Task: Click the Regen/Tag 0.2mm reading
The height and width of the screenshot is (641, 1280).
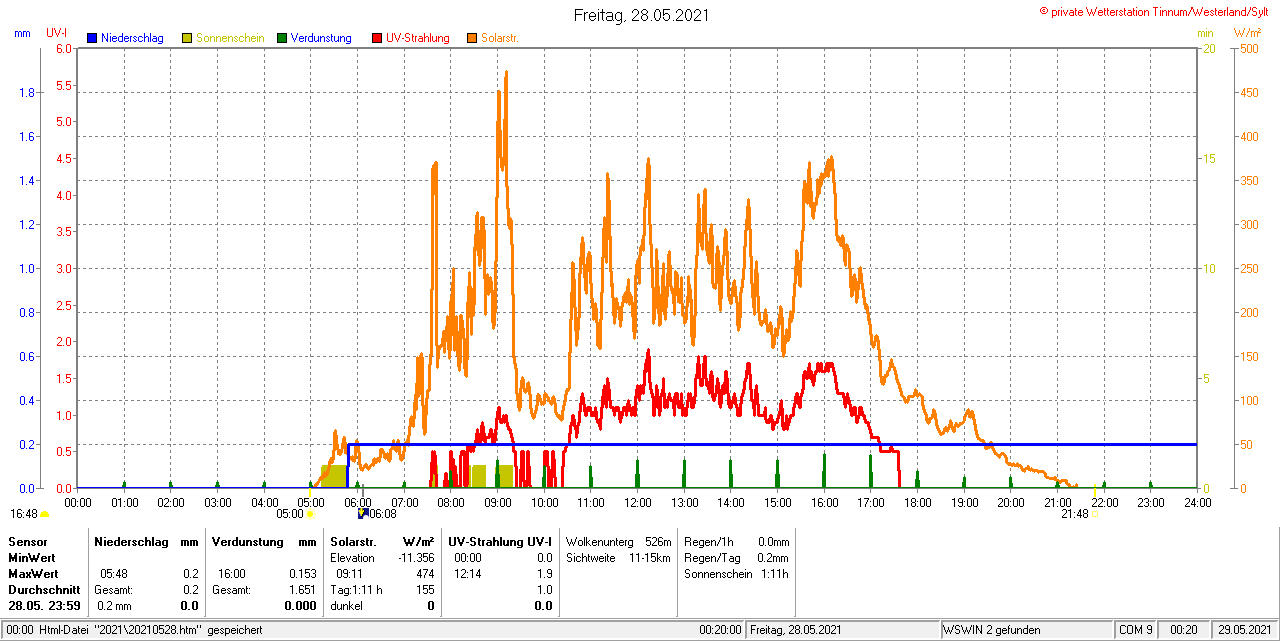Action: coord(737,557)
